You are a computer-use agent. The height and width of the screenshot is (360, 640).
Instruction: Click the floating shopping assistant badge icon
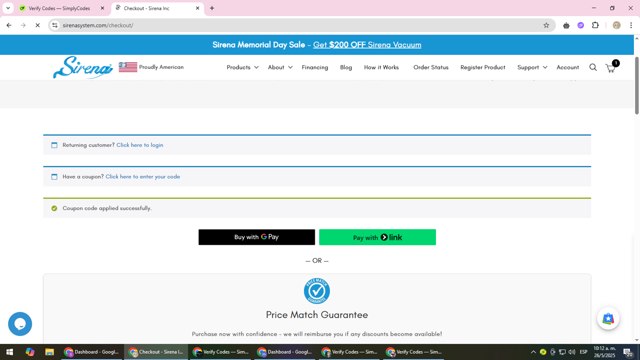point(608,318)
